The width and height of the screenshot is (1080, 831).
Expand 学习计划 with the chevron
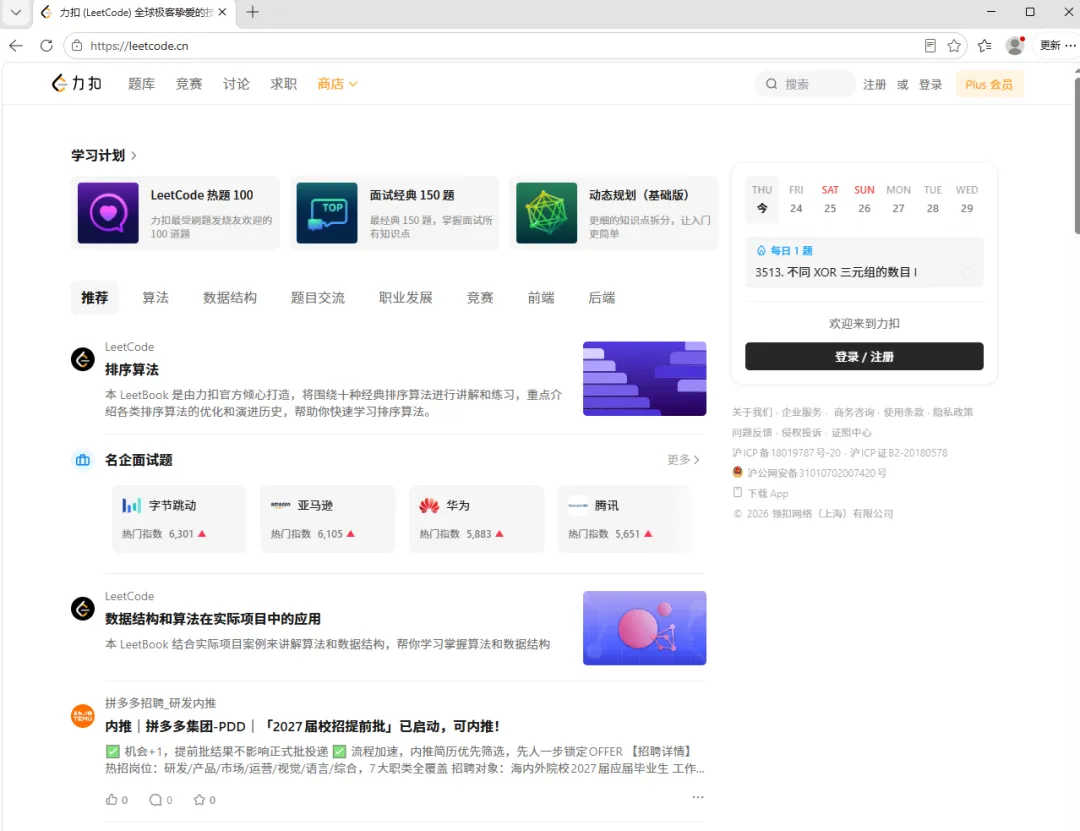coord(134,156)
